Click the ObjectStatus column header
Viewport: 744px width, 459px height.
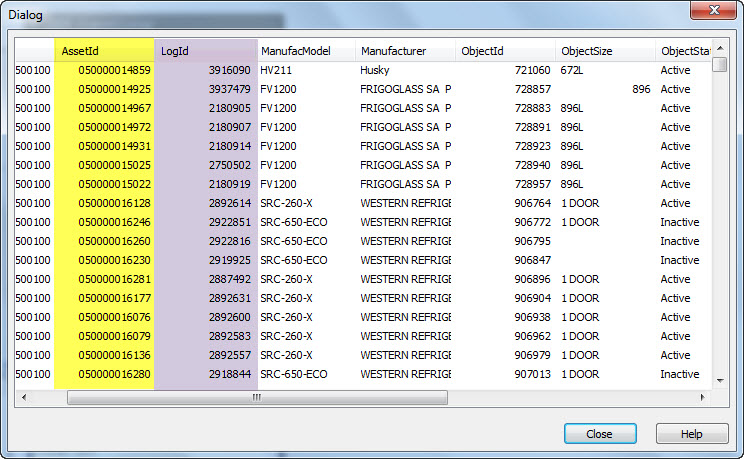[x=683, y=51]
